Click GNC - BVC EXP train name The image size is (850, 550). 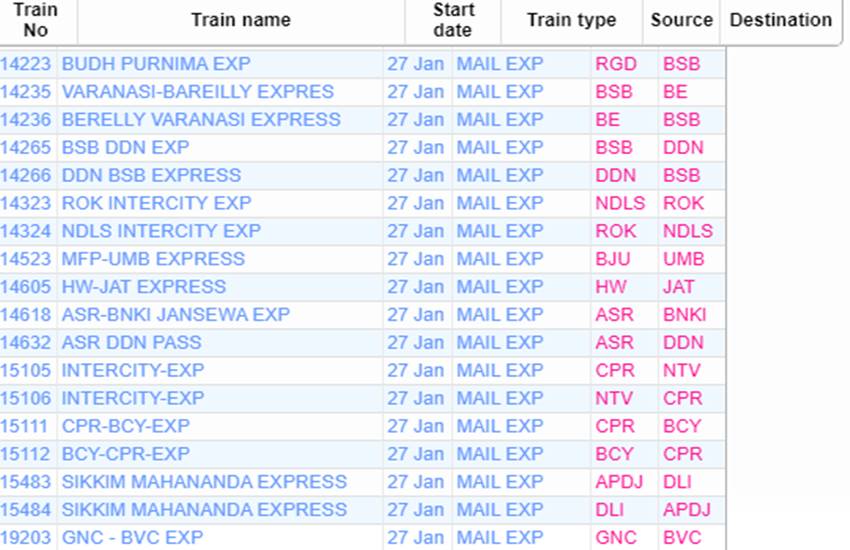(x=132, y=537)
